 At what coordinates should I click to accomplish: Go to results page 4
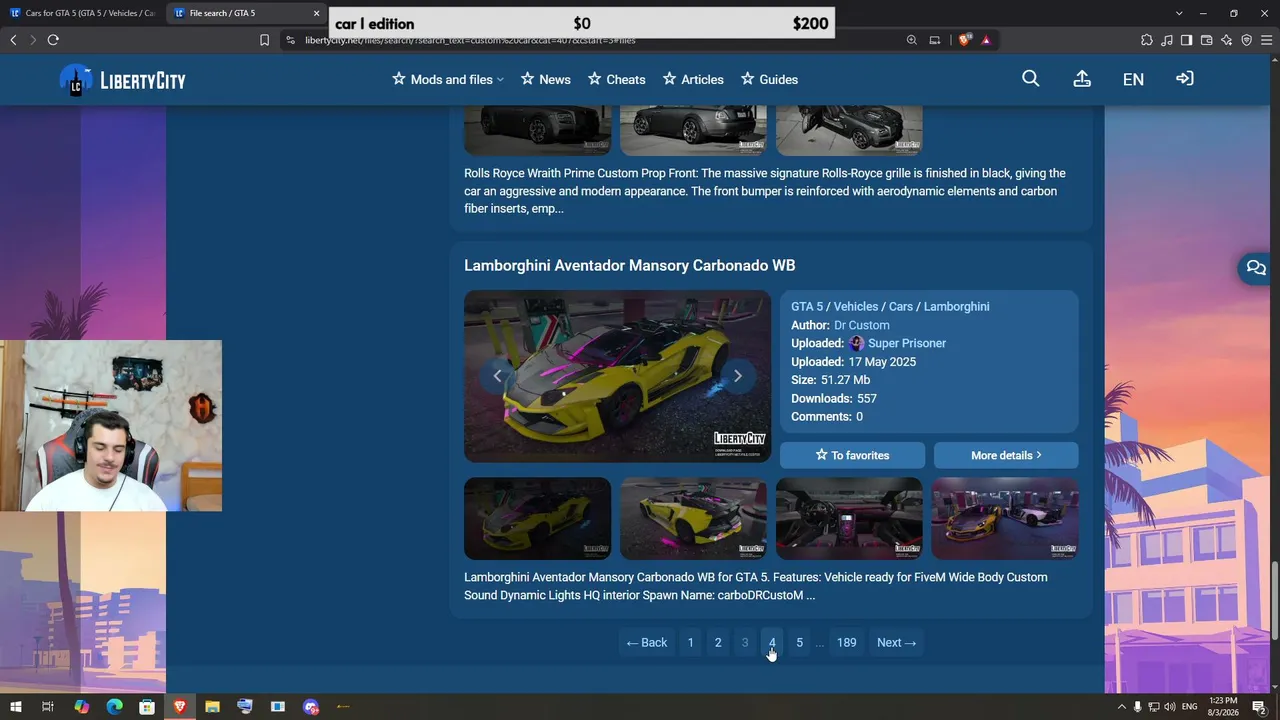pyautogui.click(x=772, y=643)
